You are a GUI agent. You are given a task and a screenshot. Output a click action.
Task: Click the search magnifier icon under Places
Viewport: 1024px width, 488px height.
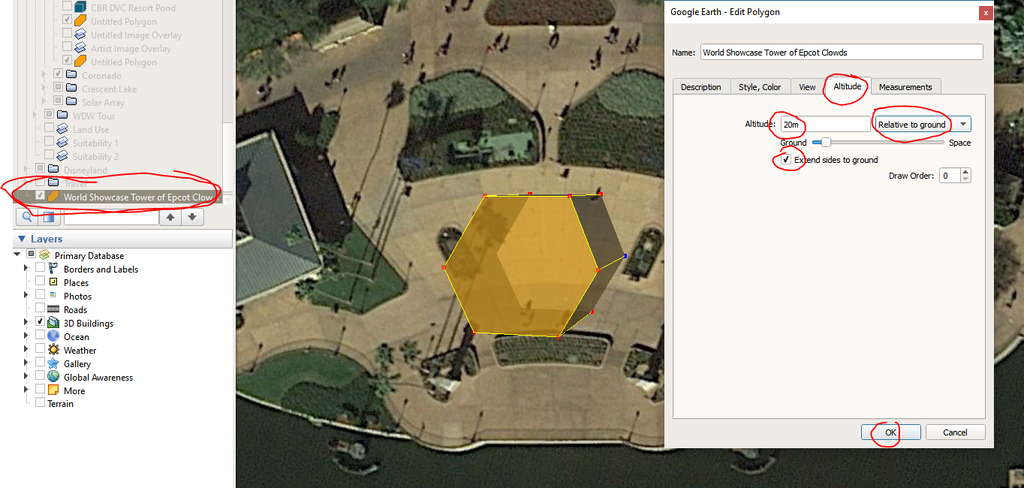pyautogui.click(x=27, y=217)
